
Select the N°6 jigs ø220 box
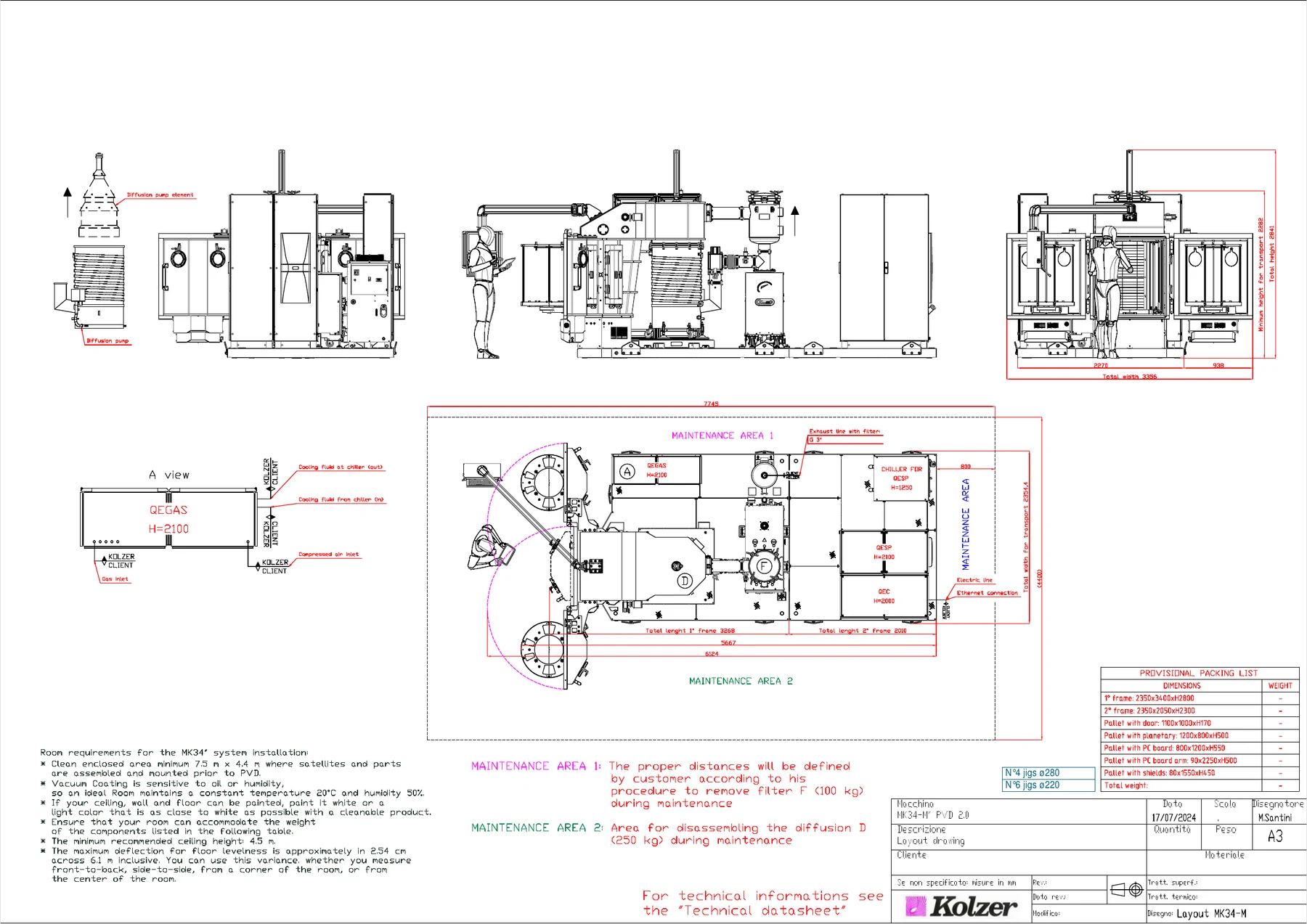point(1049,785)
